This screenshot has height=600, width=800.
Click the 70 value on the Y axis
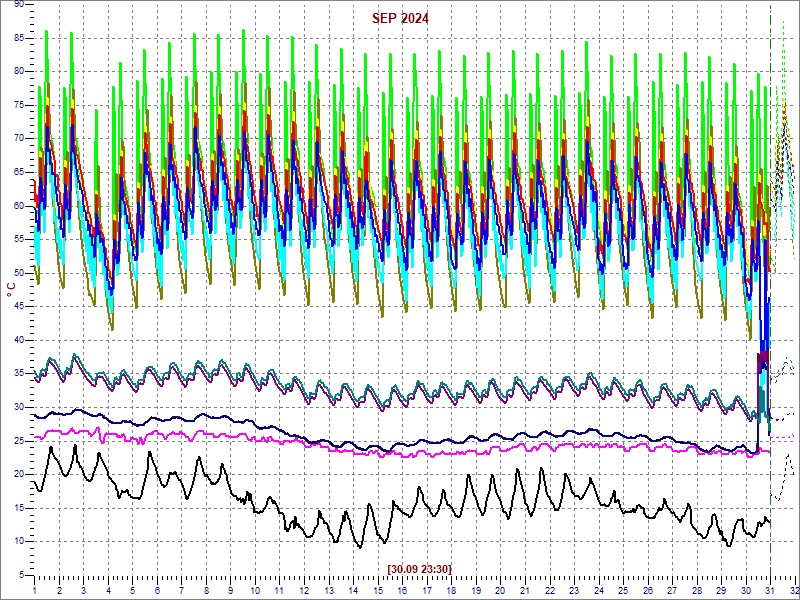[19, 139]
